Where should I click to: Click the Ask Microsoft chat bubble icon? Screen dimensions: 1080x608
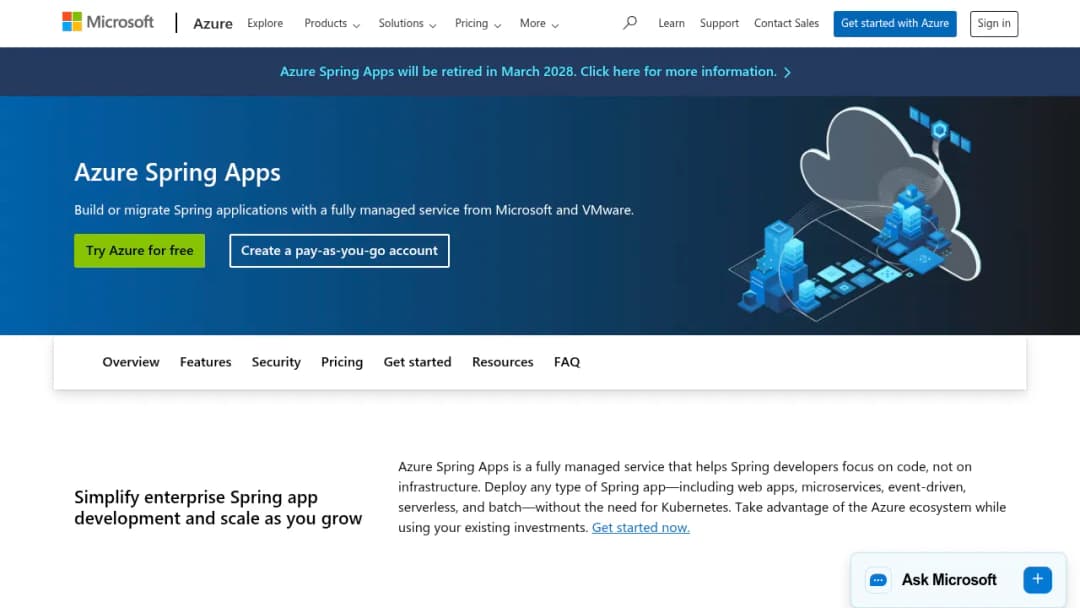[878, 580]
